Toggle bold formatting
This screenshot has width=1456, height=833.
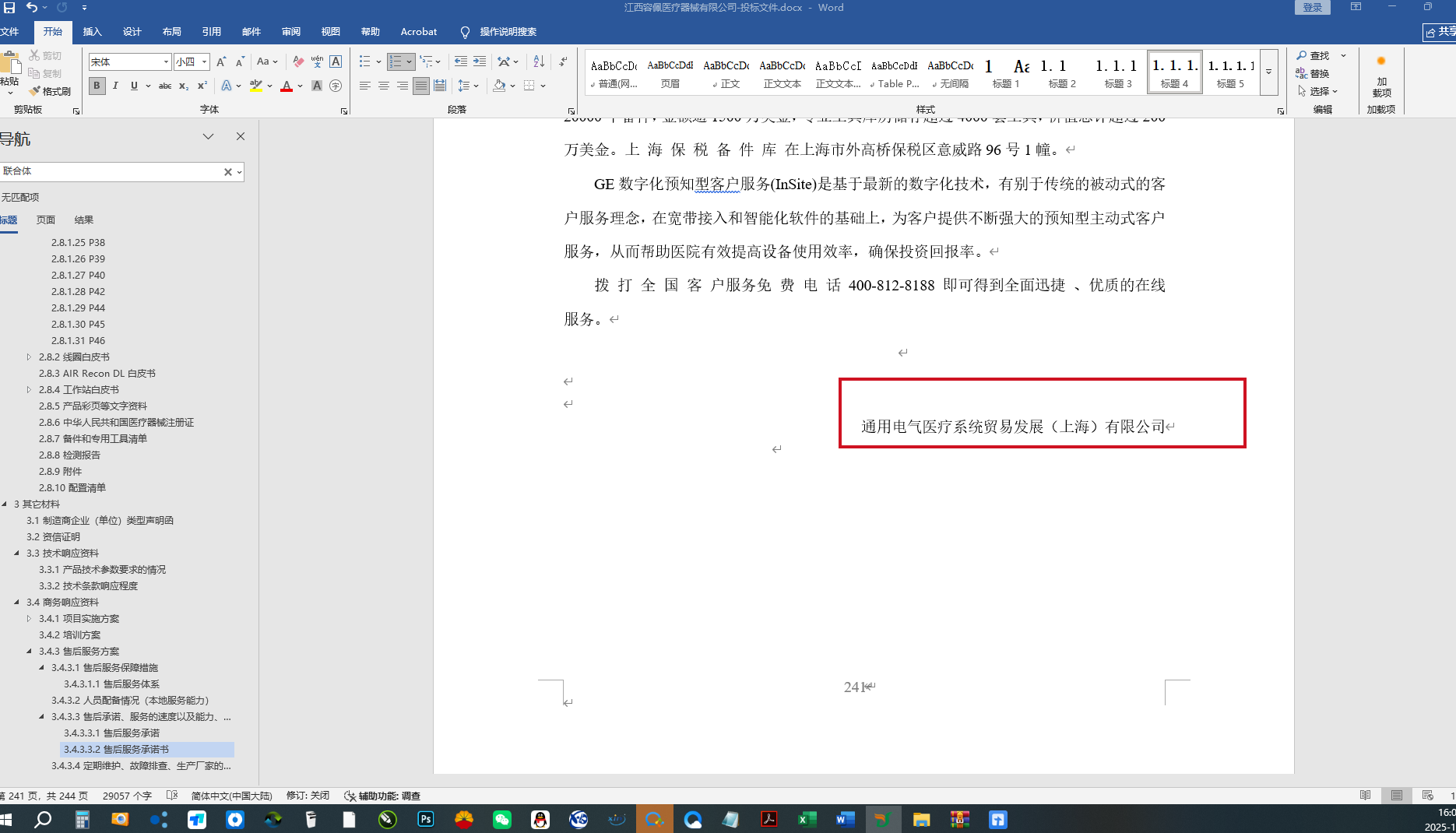pyautogui.click(x=97, y=86)
